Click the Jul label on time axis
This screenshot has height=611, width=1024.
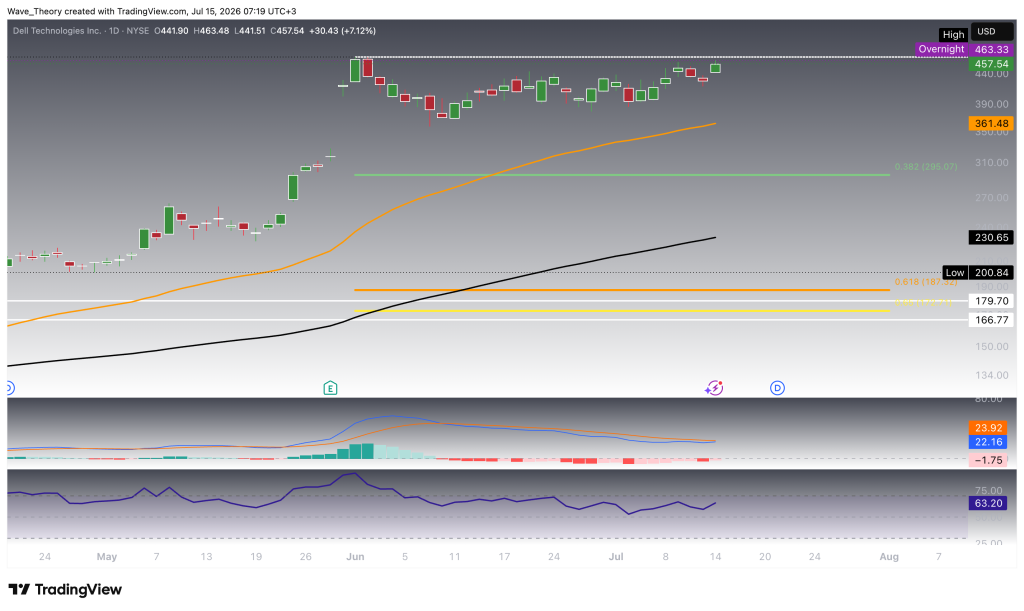point(616,557)
